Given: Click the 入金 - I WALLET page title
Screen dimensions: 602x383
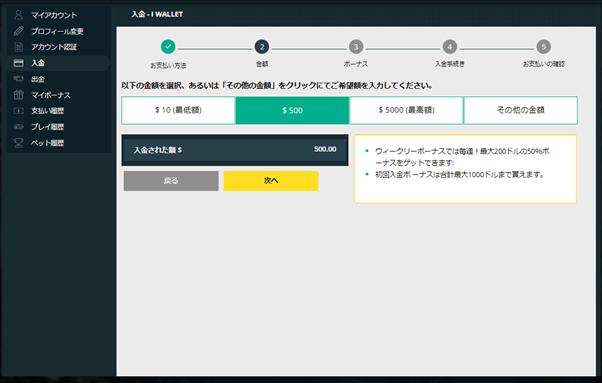Looking at the screenshot, I should 157,14.
